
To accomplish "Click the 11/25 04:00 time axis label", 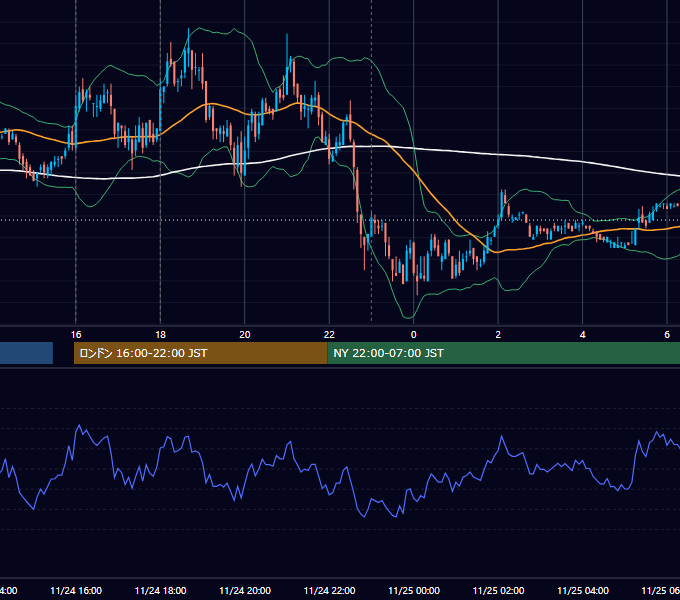I will point(583,590).
